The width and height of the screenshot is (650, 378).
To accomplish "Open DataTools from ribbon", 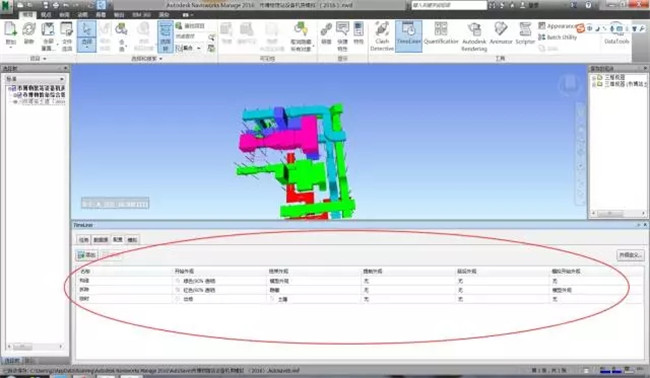I will (616, 34).
